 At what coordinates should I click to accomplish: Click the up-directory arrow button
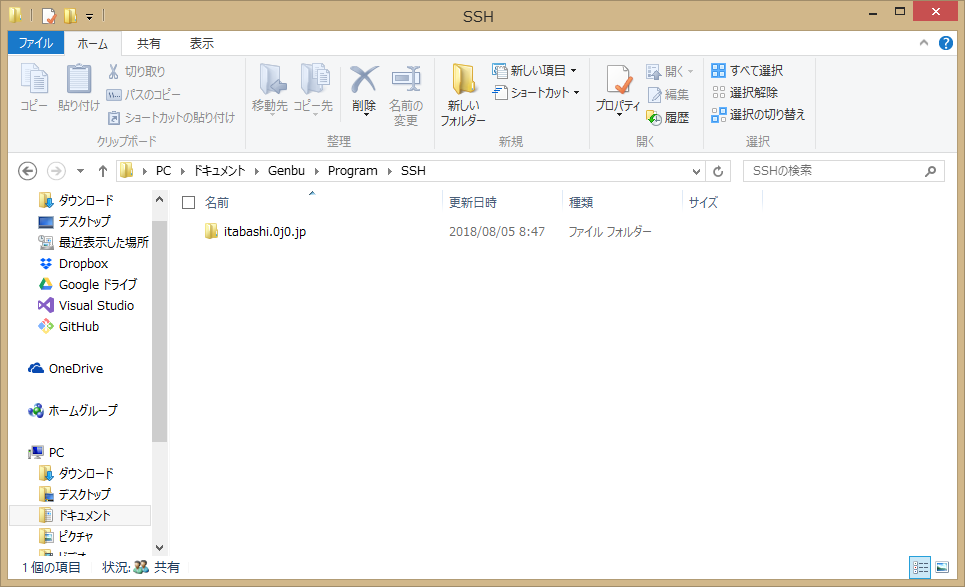[102, 171]
